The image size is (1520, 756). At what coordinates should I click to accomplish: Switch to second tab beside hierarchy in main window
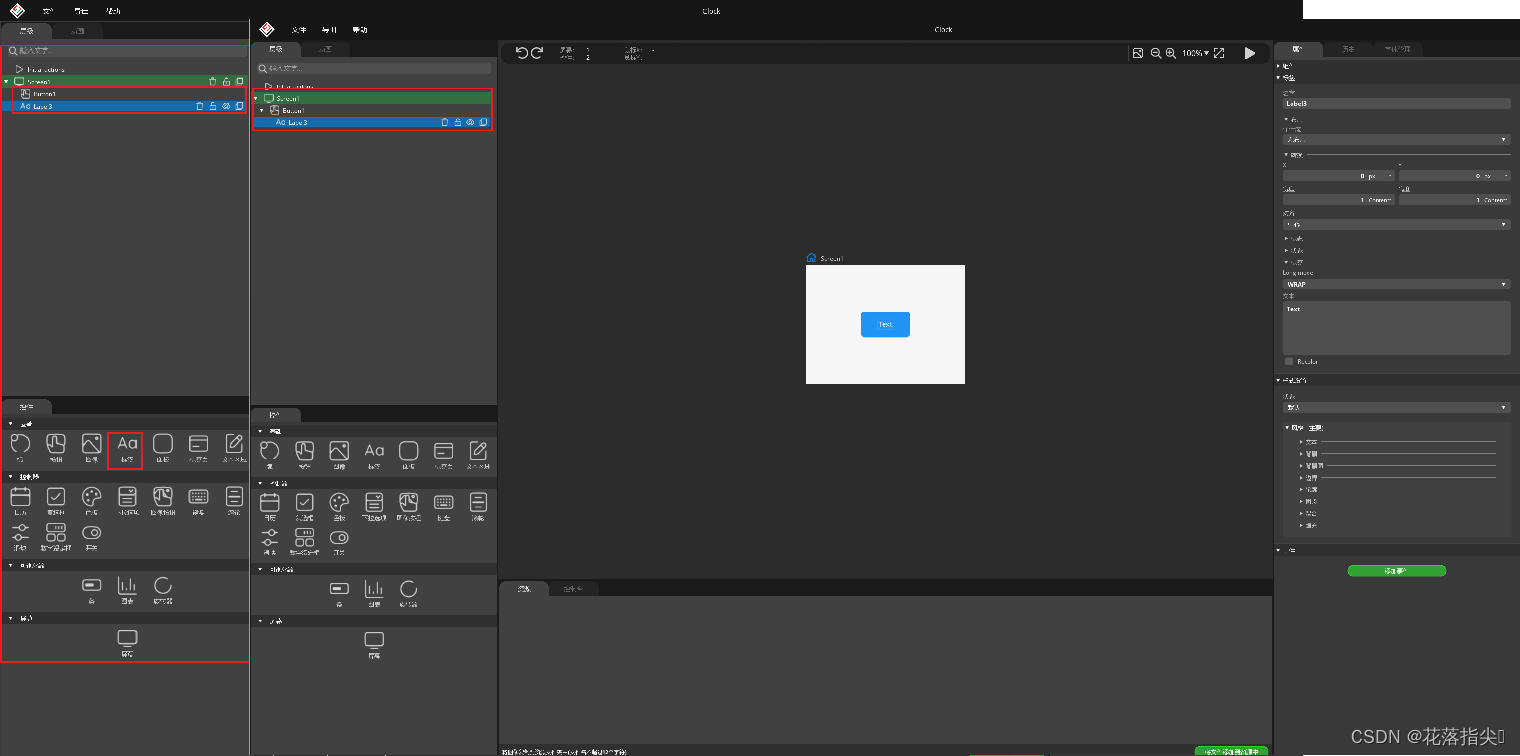point(325,49)
